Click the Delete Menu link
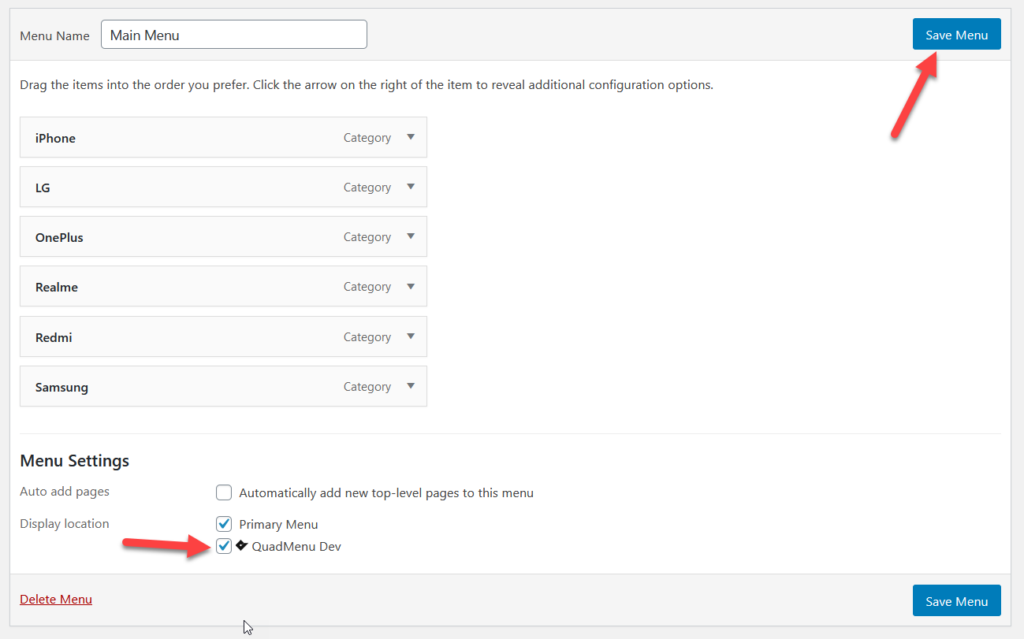This screenshot has height=639, width=1024. (x=56, y=599)
